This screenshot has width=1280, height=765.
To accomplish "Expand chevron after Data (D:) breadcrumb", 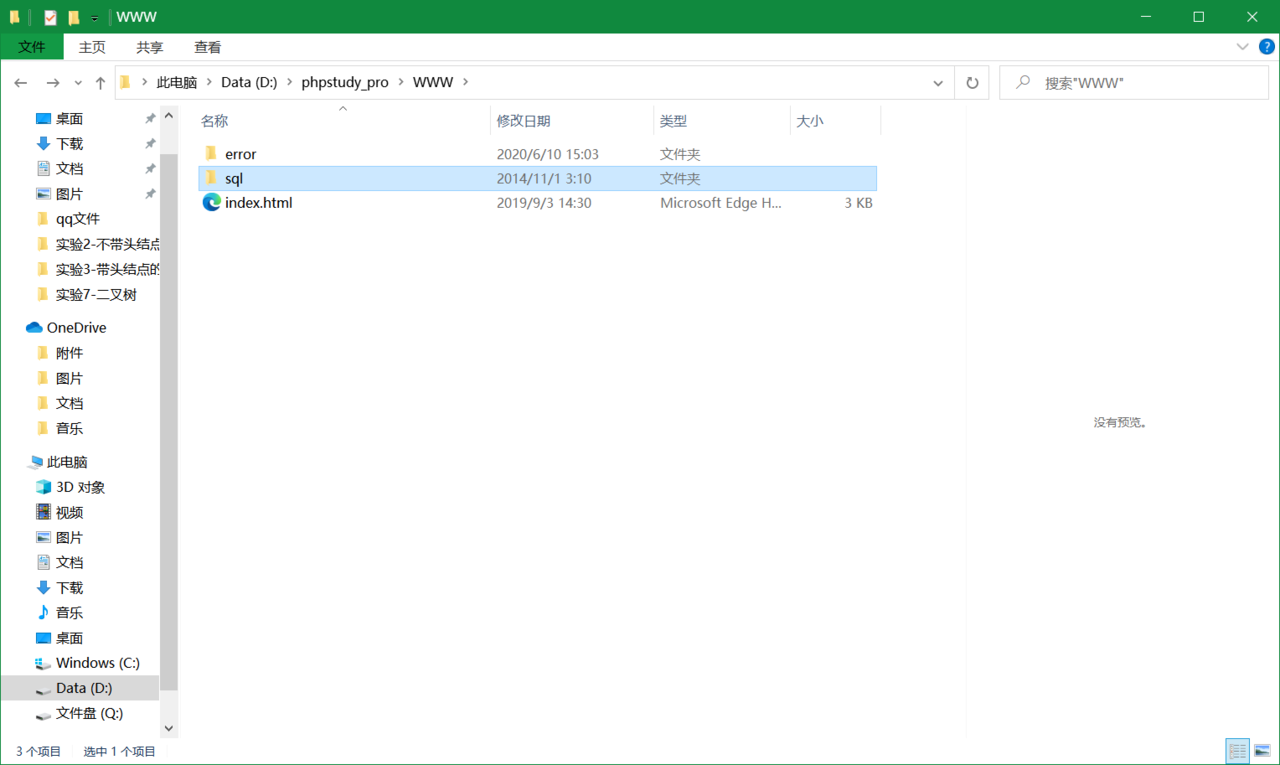I will point(289,83).
